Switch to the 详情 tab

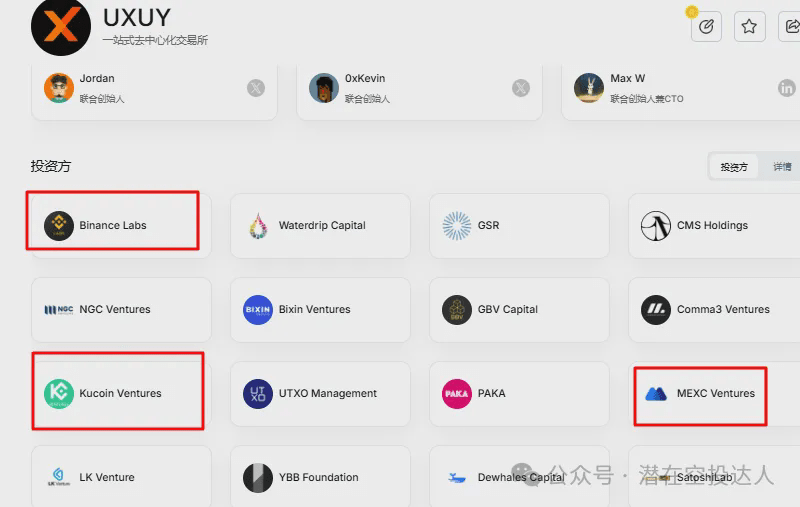782,167
